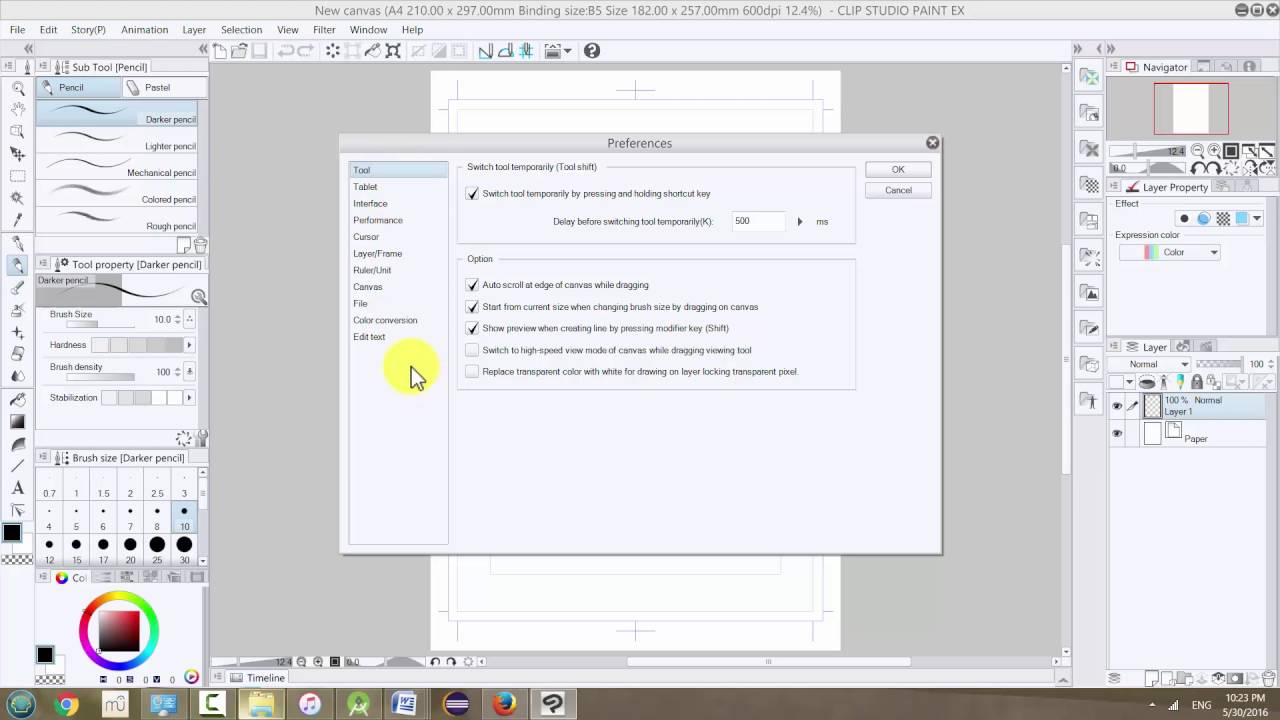Uncheck Show preview when creating line by modifier key
Image resolution: width=1280 pixels, height=720 pixels.
click(471, 328)
